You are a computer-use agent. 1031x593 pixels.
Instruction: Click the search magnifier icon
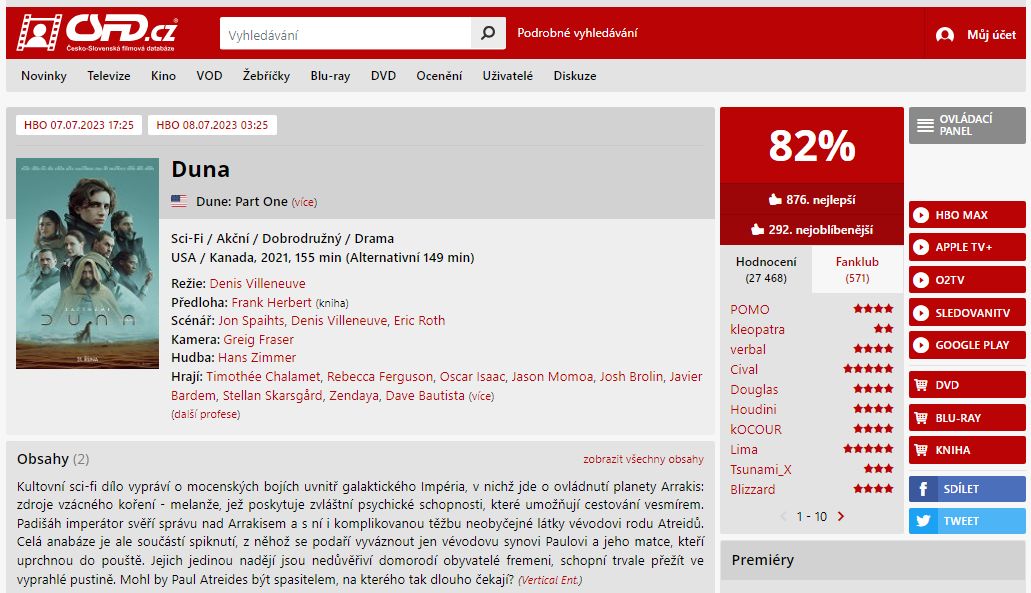click(x=488, y=33)
